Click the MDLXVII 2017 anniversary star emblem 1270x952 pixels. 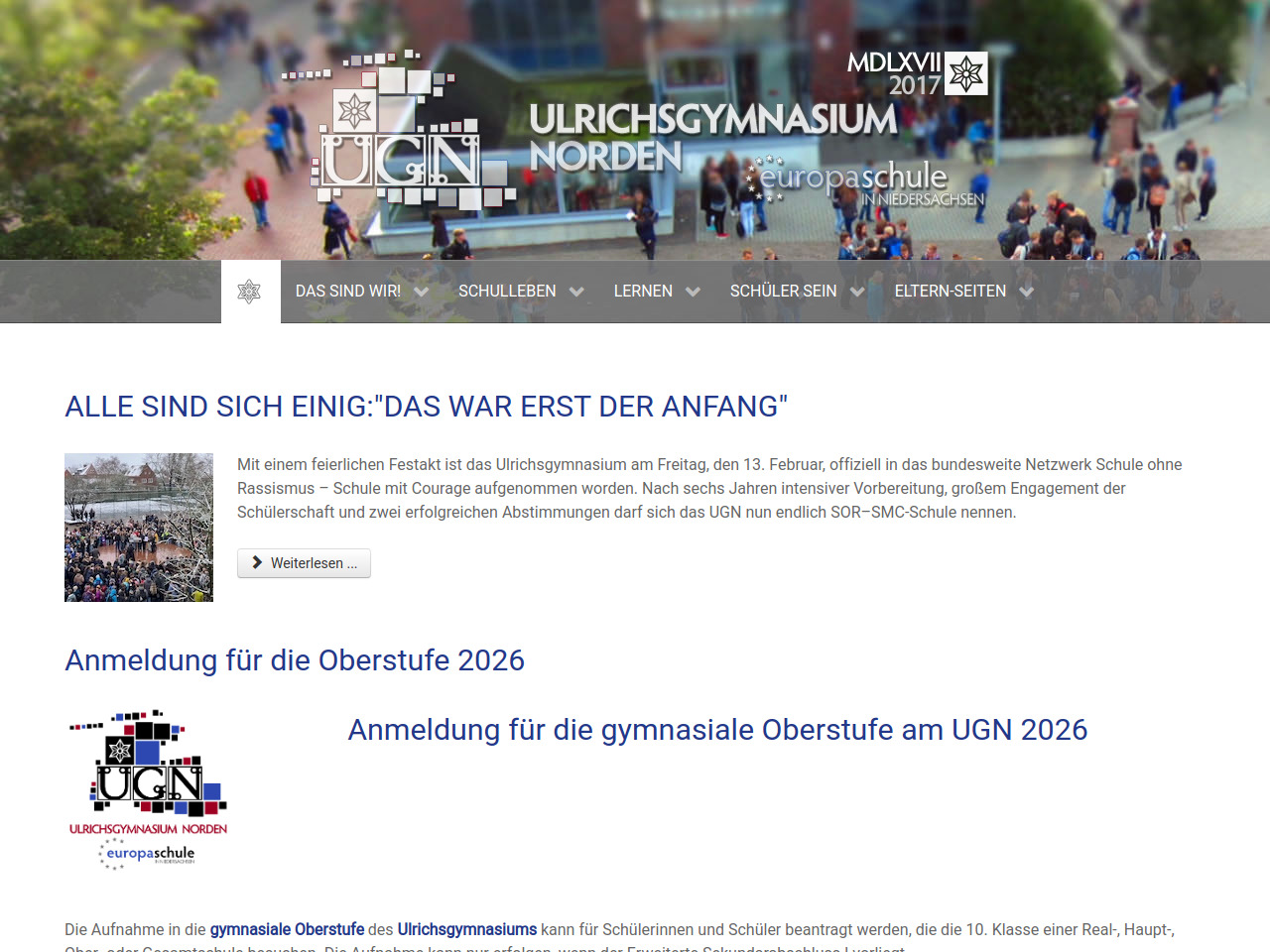[965, 74]
